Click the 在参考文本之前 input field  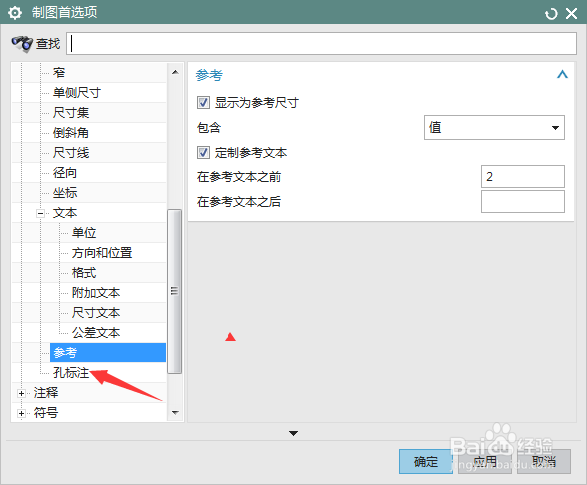523,177
